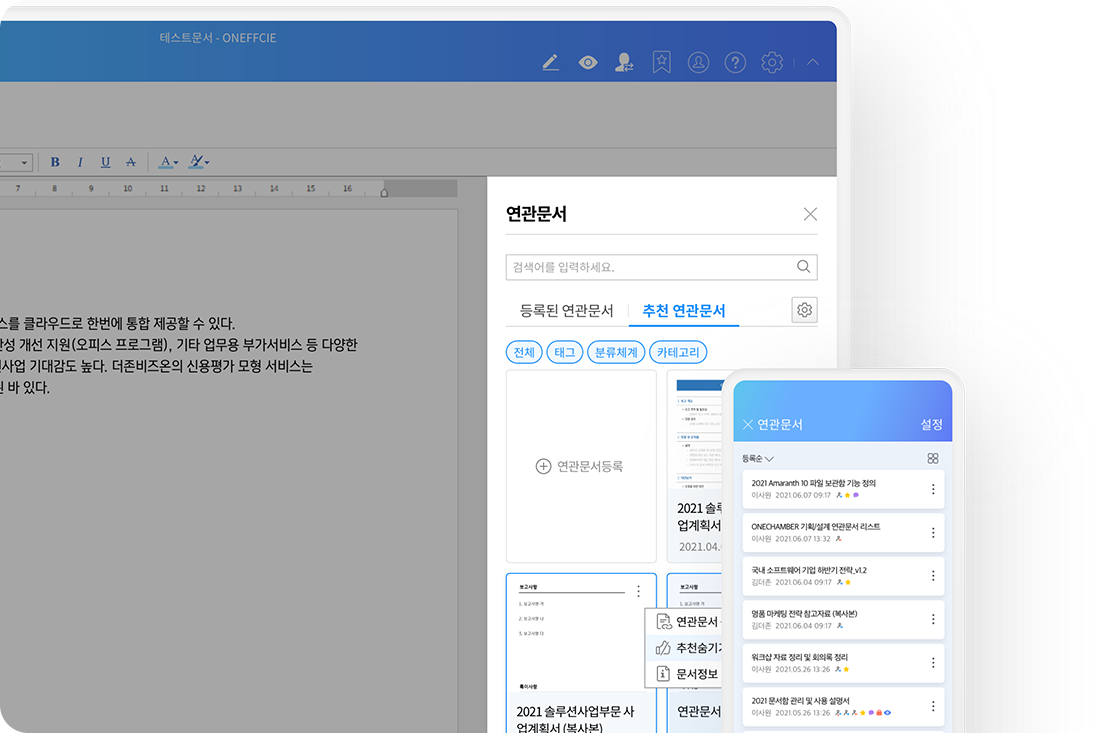Click the bookmark star icon
This screenshot has width=1098, height=733.
tap(662, 62)
